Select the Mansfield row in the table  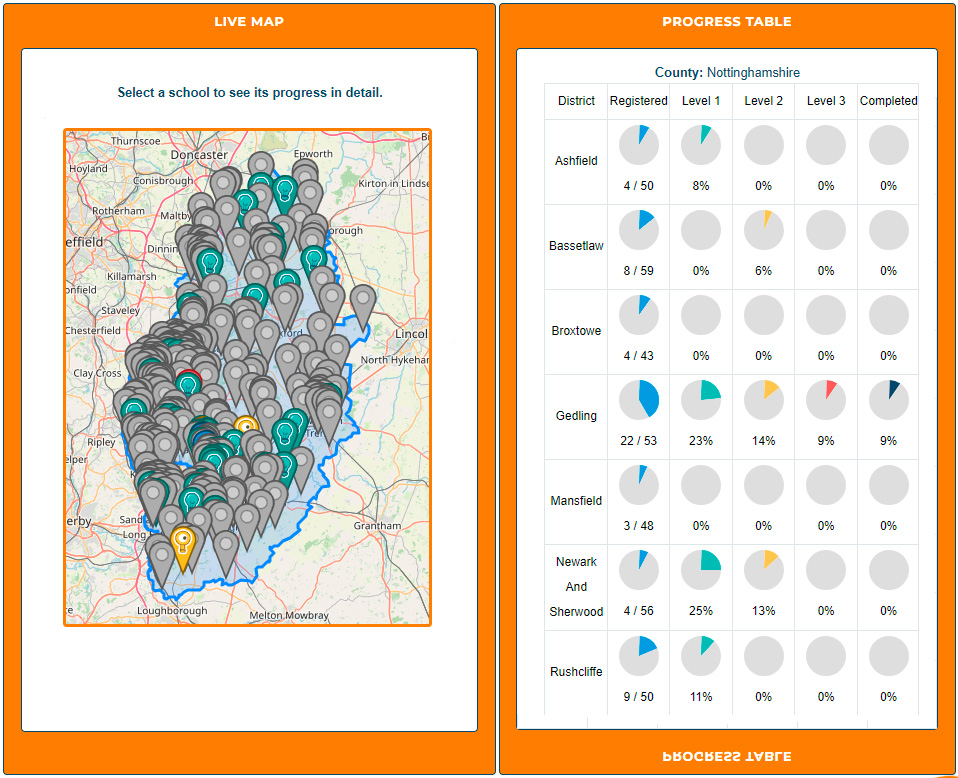[x=576, y=500]
